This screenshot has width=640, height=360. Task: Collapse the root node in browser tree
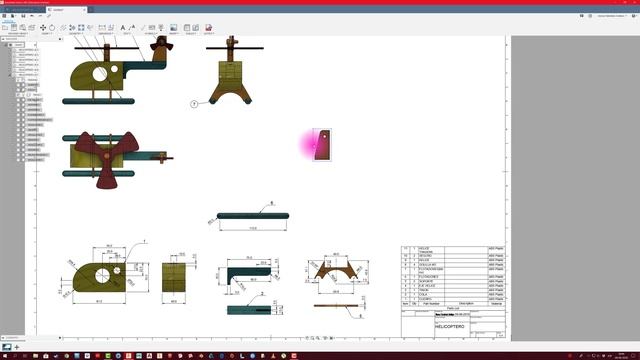pyautogui.click(x=6, y=45)
